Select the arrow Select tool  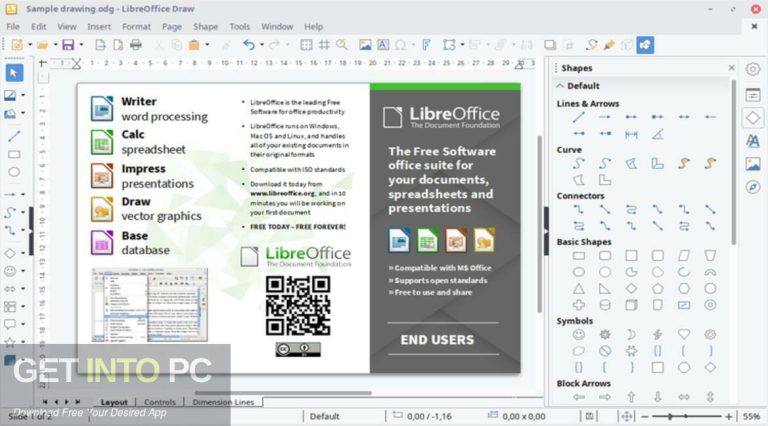[x=14, y=72]
